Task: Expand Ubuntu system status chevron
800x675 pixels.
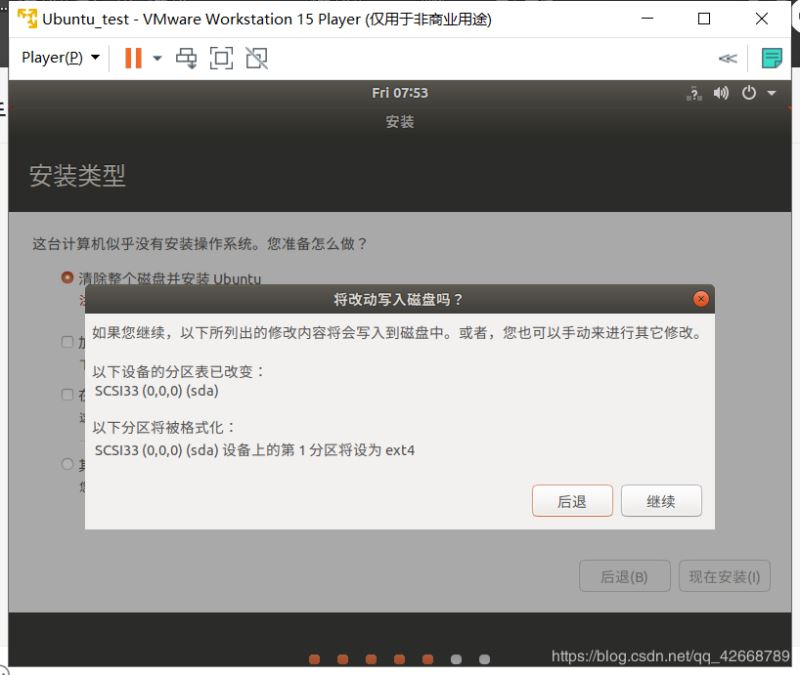Action: [x=769, y=92]
